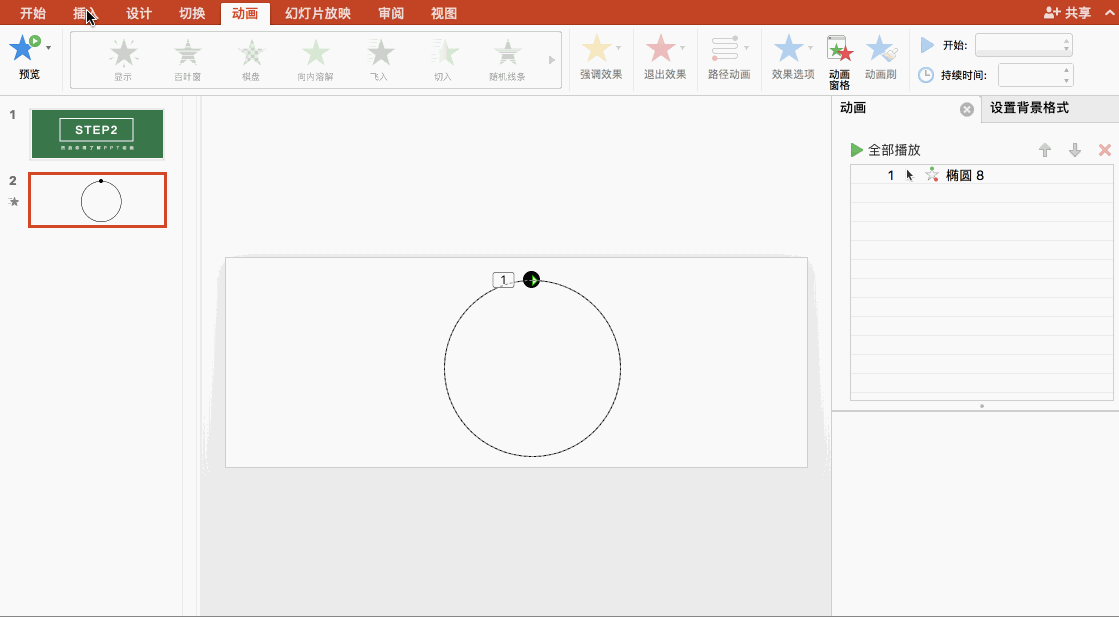Click the 共享 share button

pos(1068,13)
